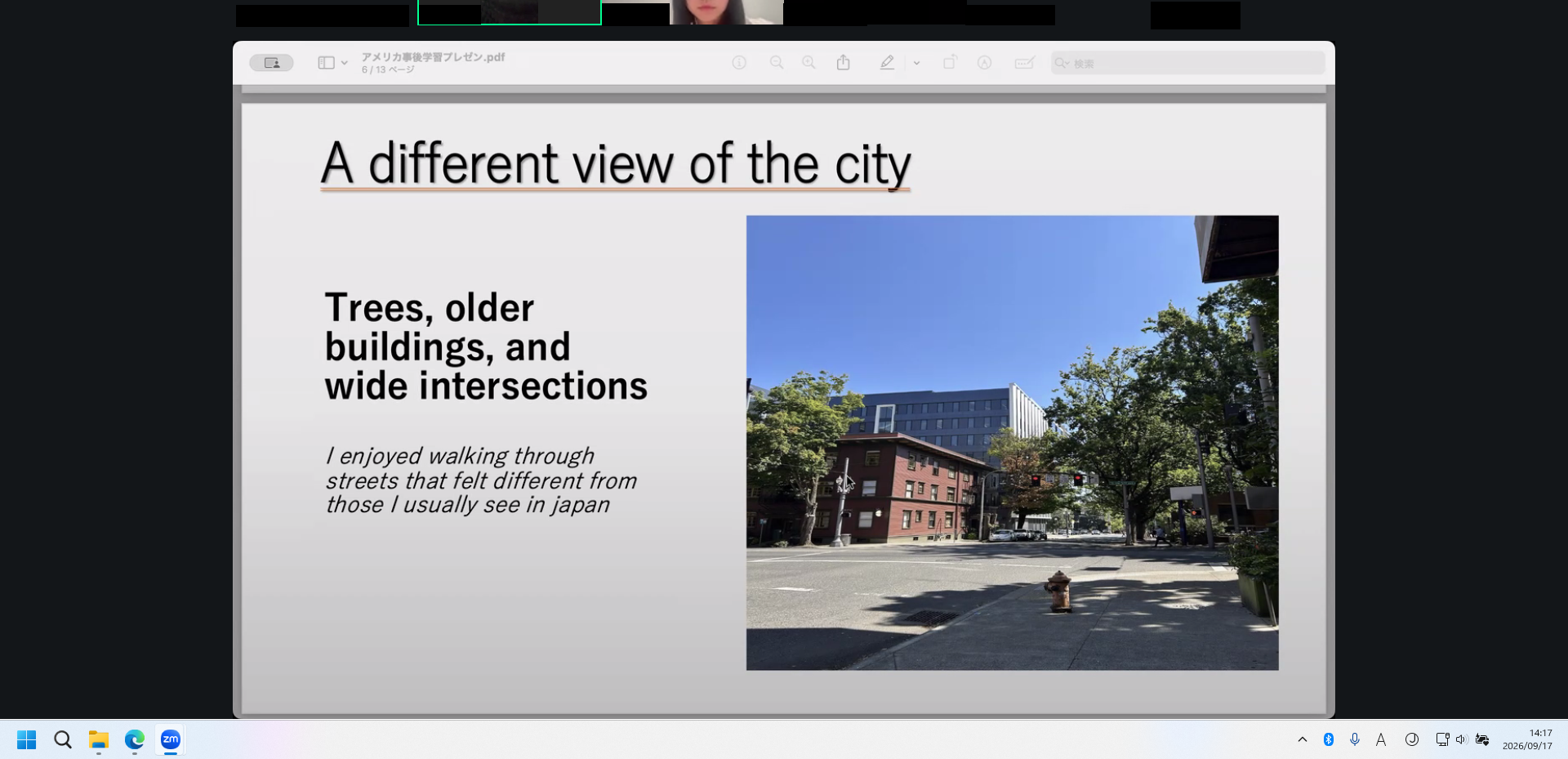This screenshot has width=1568, height=759.
Task: Open battery status tray icon
Action: (x=1482, y=739)
